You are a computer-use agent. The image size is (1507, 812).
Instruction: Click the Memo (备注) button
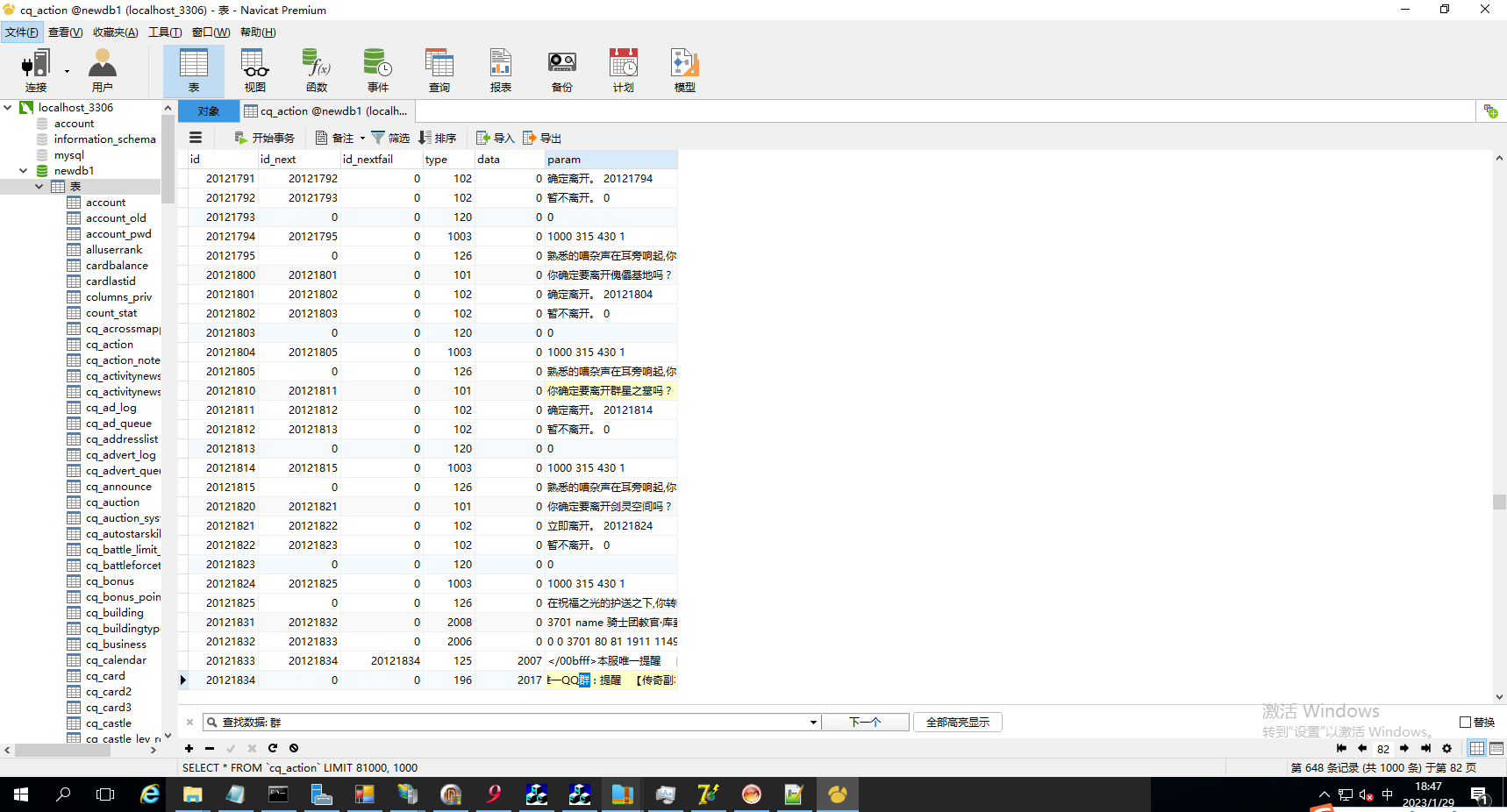click(335, 138)
